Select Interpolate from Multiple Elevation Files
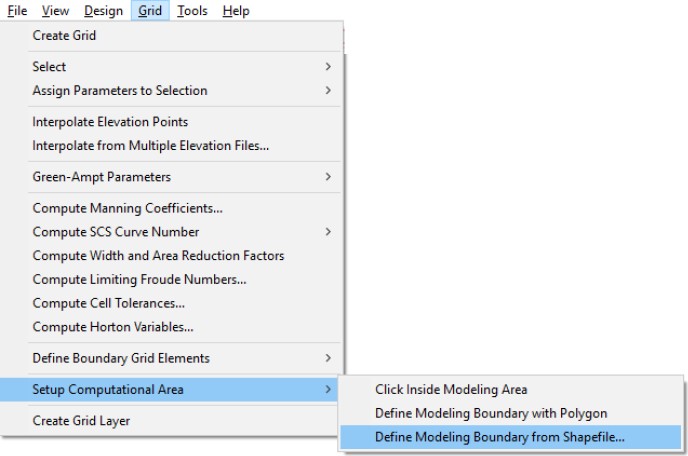This screenshot has height=456, width=688. tap(150, 146)
